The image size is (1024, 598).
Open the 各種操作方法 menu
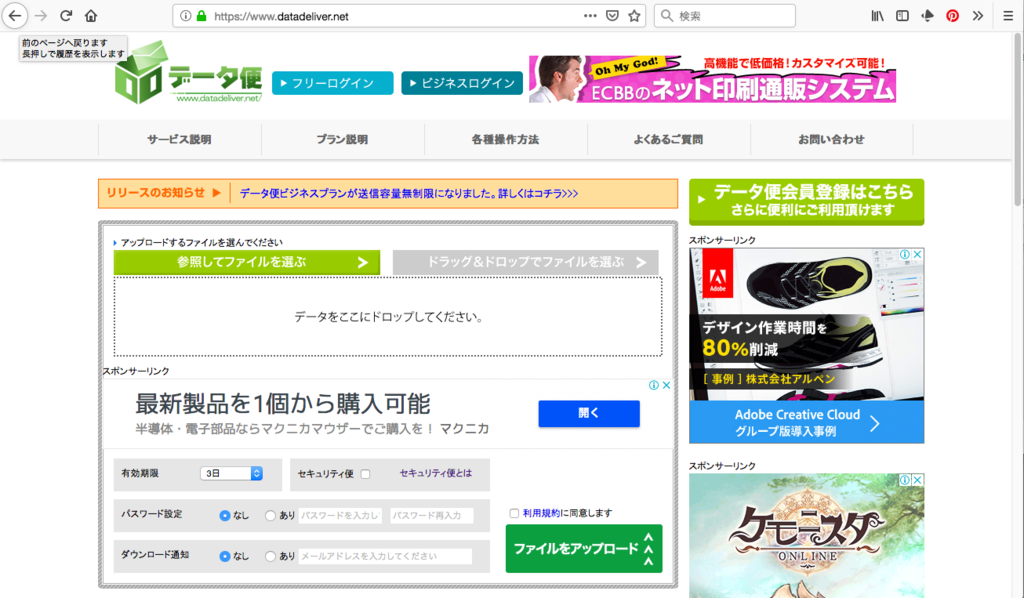click(x=505, y=139)
